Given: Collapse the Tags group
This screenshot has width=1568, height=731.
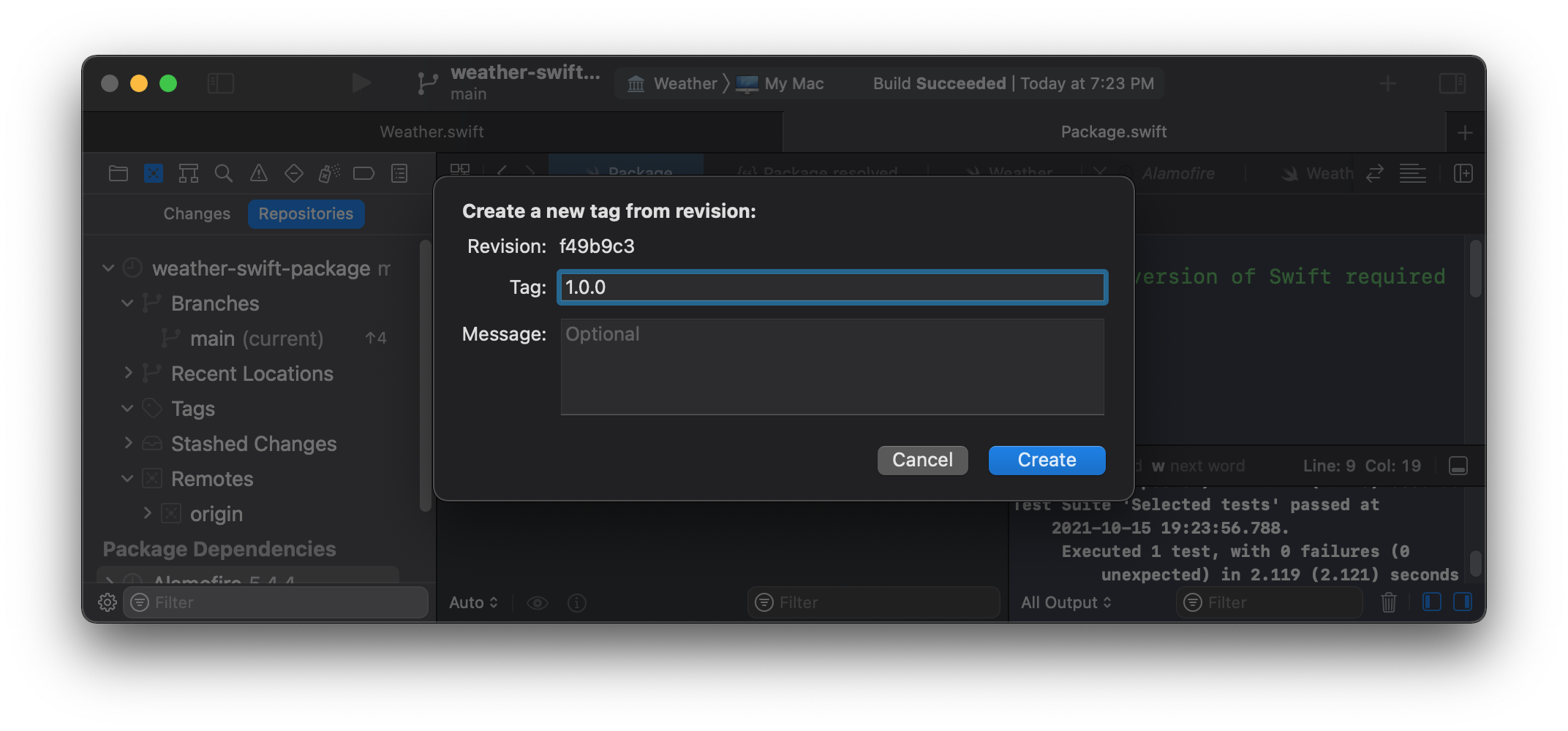Looking at the screenshot, I should click(127, 408).
